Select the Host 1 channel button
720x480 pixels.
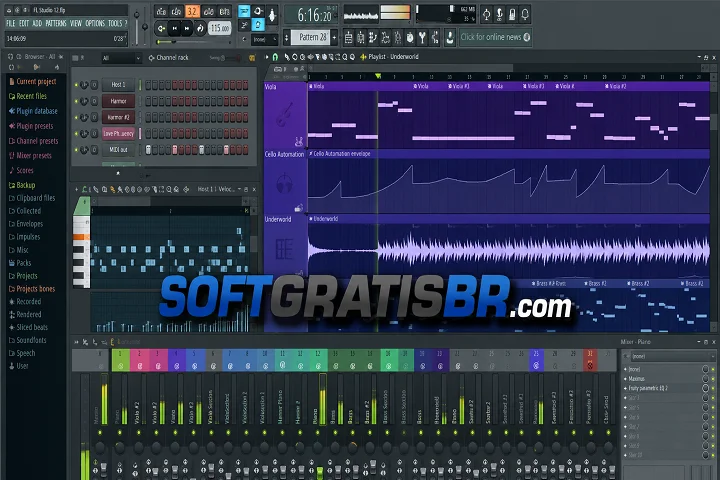pyautogui.click(x=118, y=85)
